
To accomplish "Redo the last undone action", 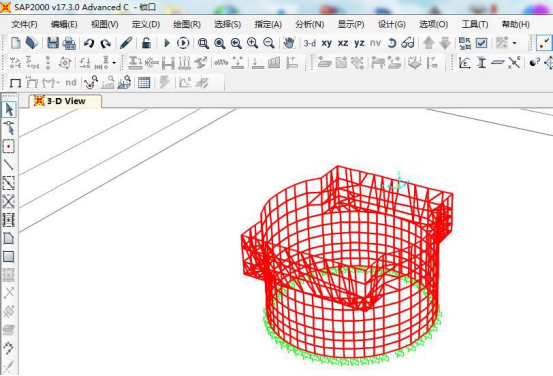I will click(105, 43).
